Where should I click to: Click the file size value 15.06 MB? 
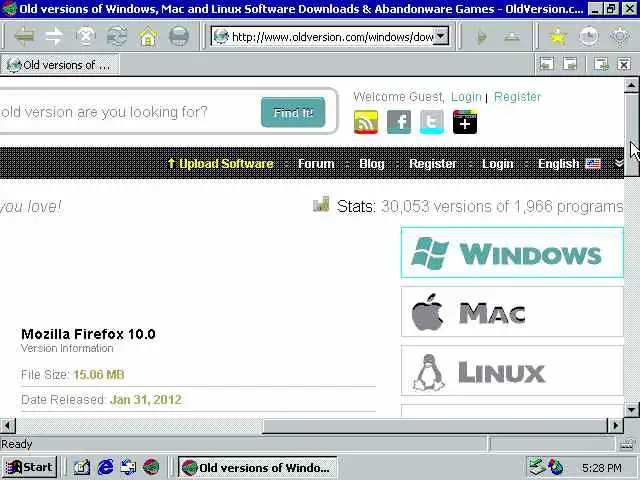coord(98,375)
